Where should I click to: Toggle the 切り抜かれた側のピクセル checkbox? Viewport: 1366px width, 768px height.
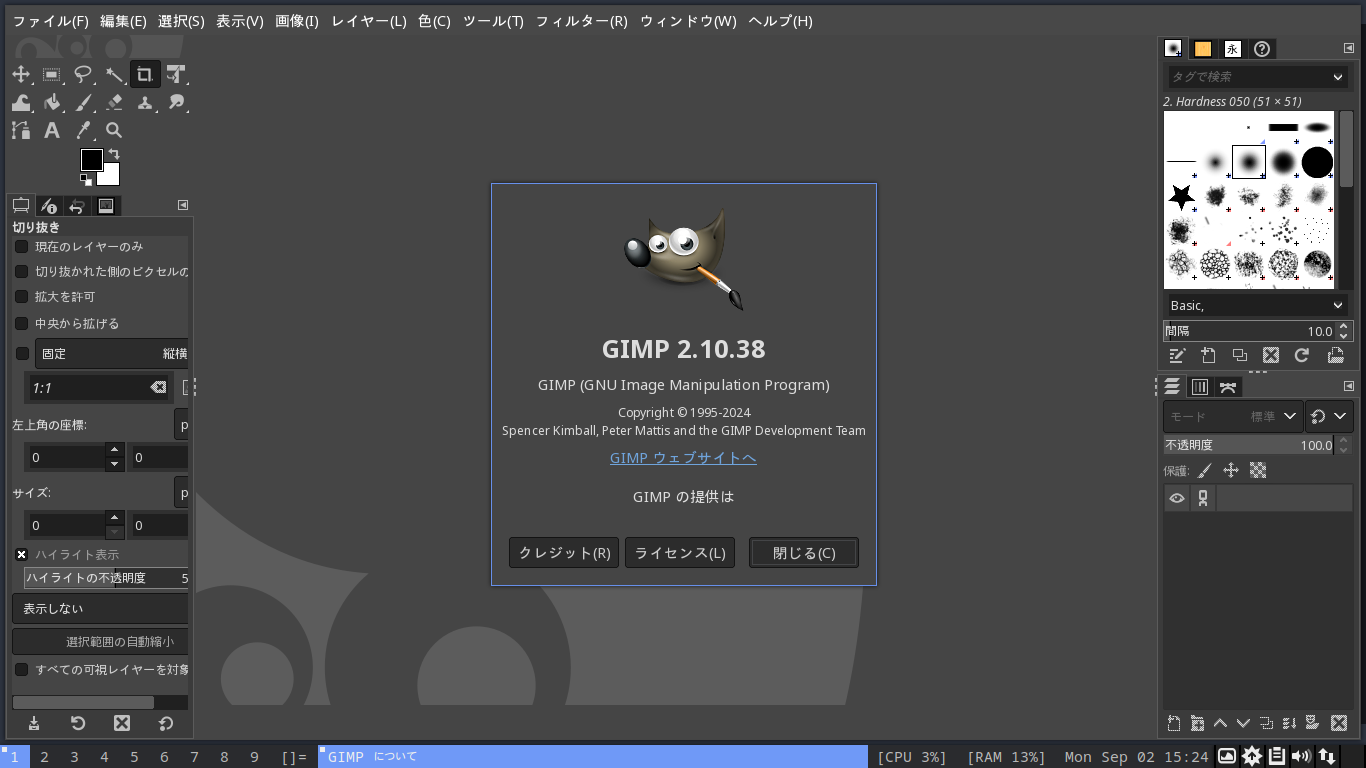coord(21,272)
